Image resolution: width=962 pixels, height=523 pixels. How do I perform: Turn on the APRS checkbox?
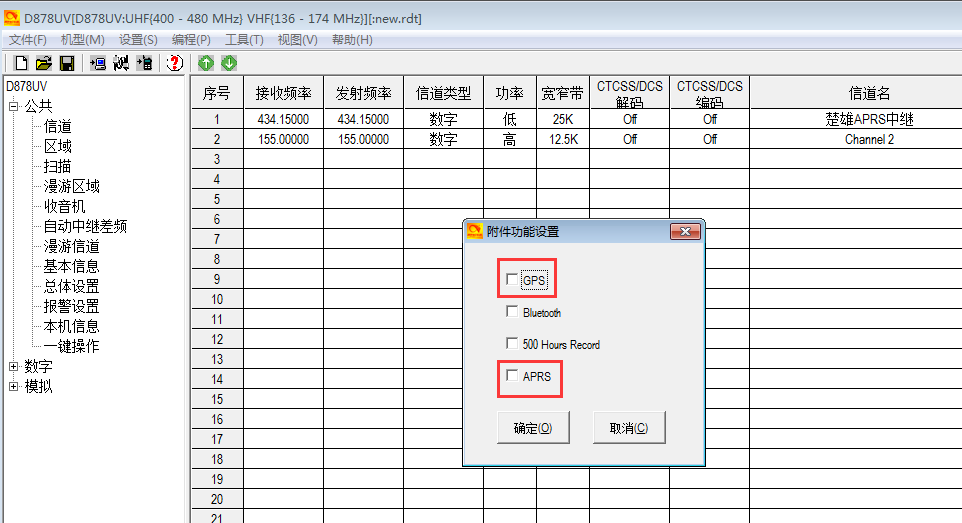click(x=512, y=376)
